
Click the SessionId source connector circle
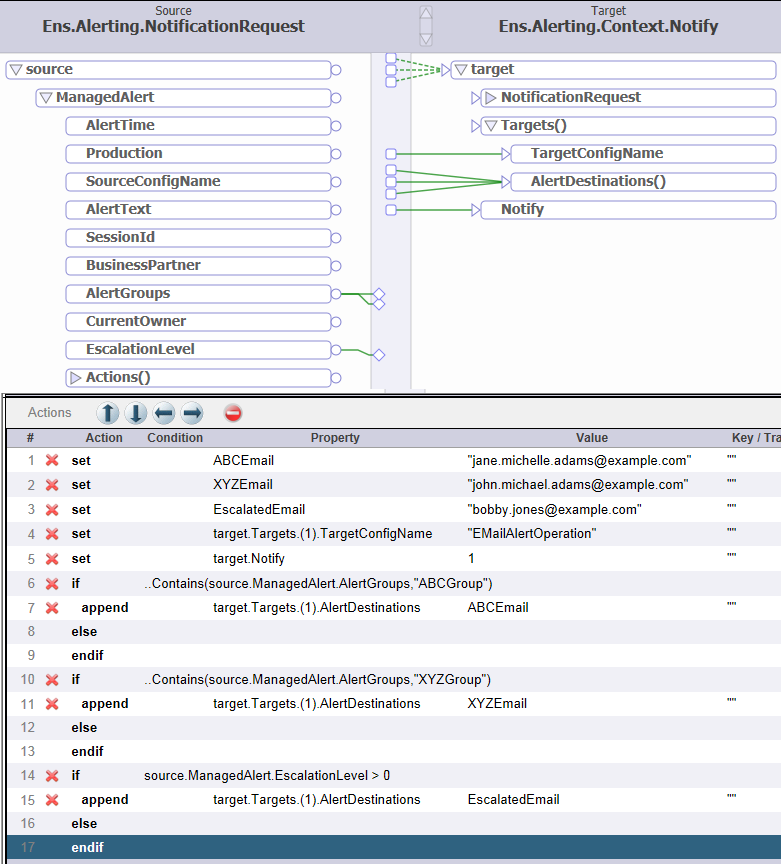pyautogui.click(x=336, y=238)
